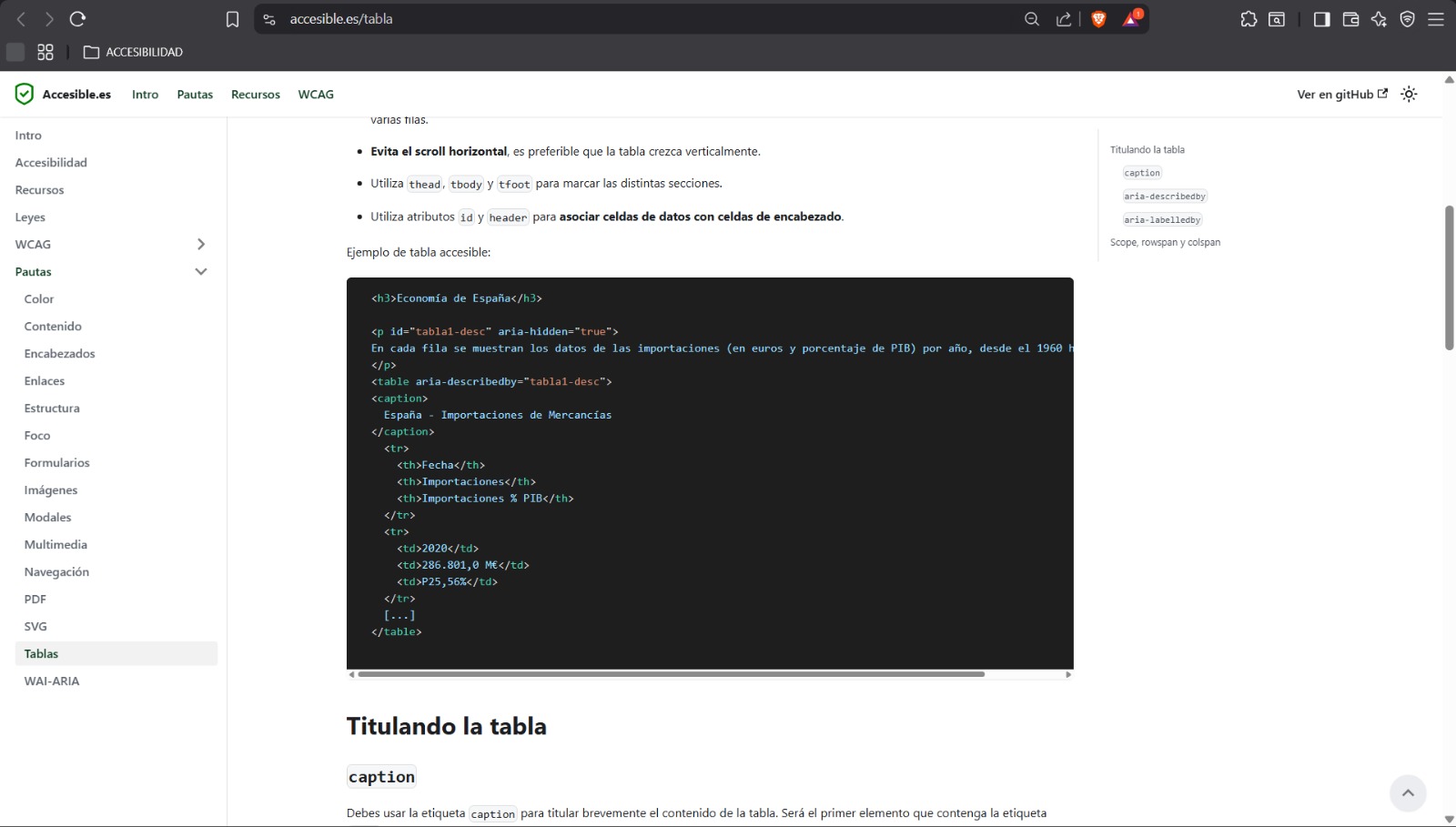Viewport: 1456px width, 827px height.
Task: Toggle light/dark theme sun icon
Action: click(1409, 95)
